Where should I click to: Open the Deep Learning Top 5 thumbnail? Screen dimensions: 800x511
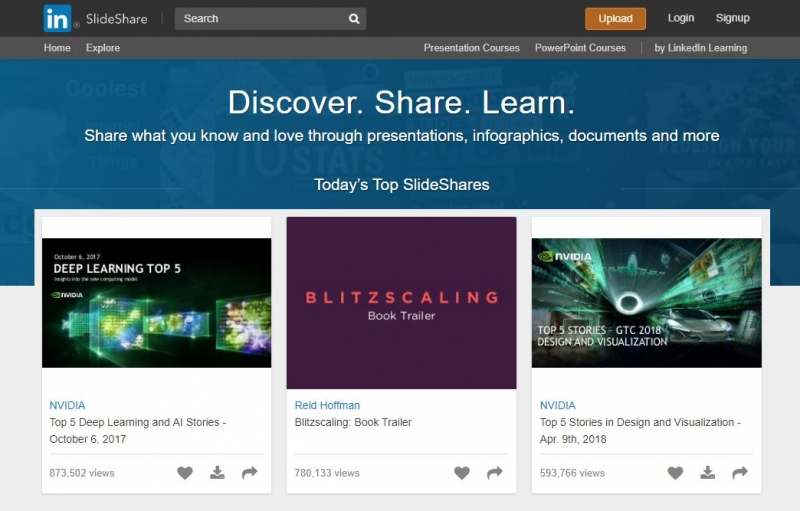click(x=157, y=303)
